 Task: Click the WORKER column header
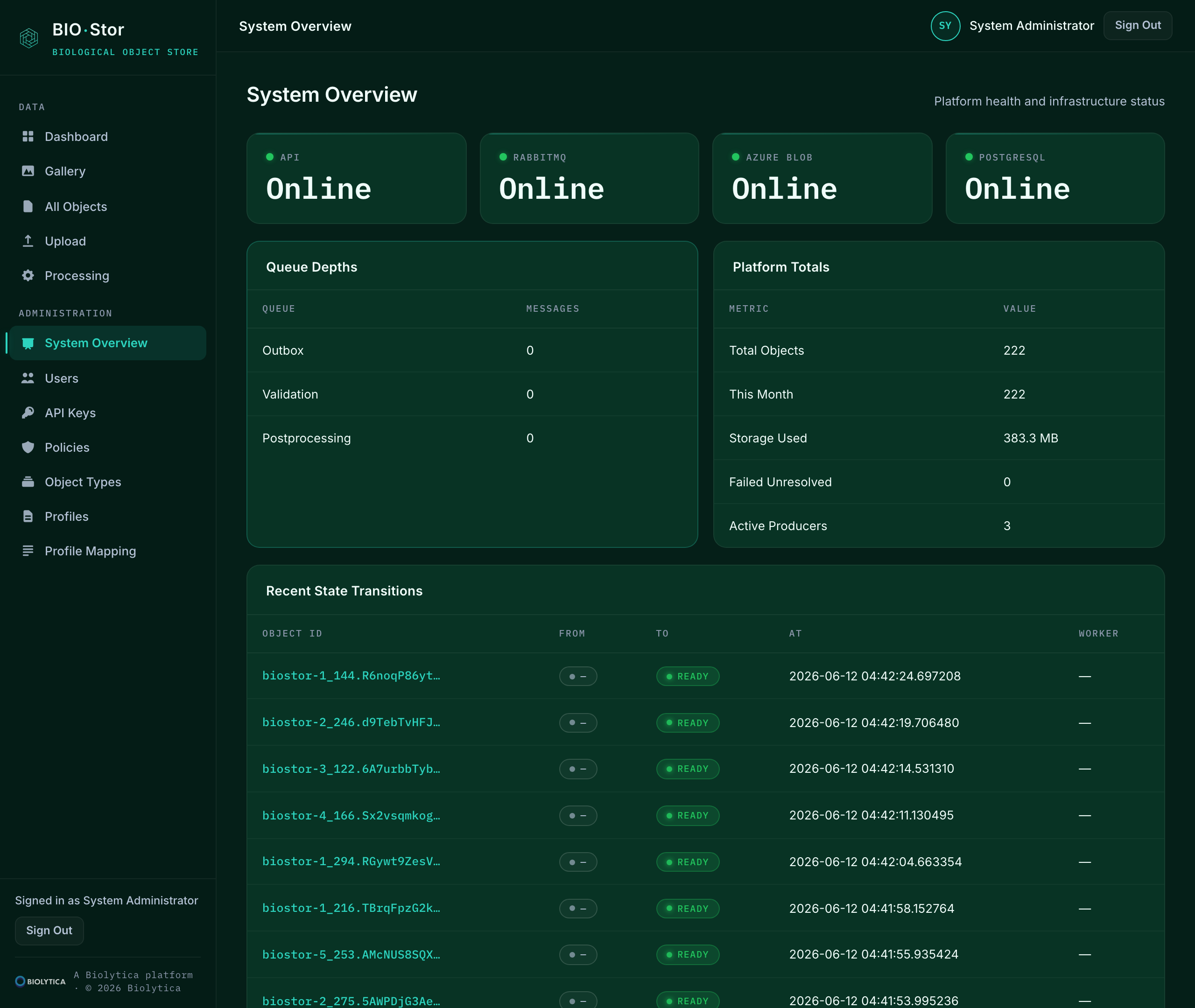tap(1098, 633)
